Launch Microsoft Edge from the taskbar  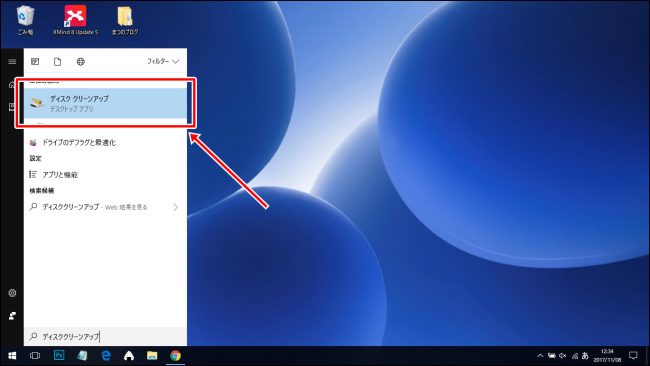106,356
